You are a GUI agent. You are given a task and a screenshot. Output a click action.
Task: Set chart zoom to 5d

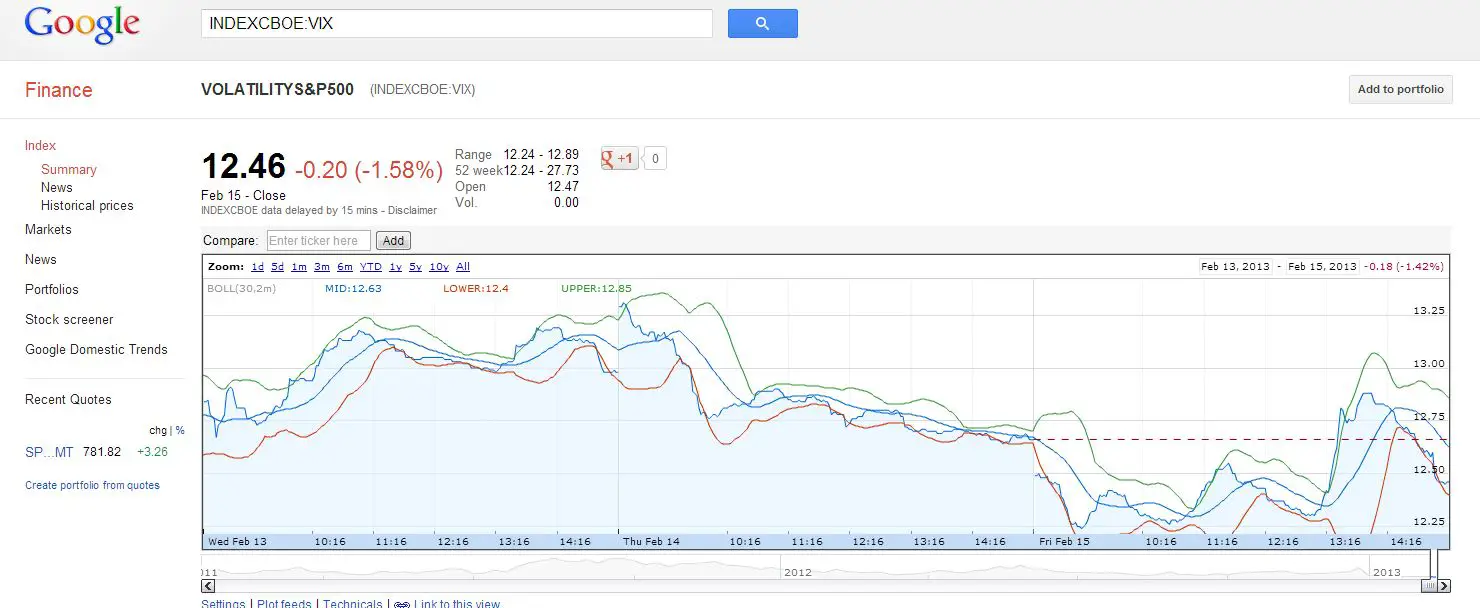pyautogui.click(x=278, y=267)
